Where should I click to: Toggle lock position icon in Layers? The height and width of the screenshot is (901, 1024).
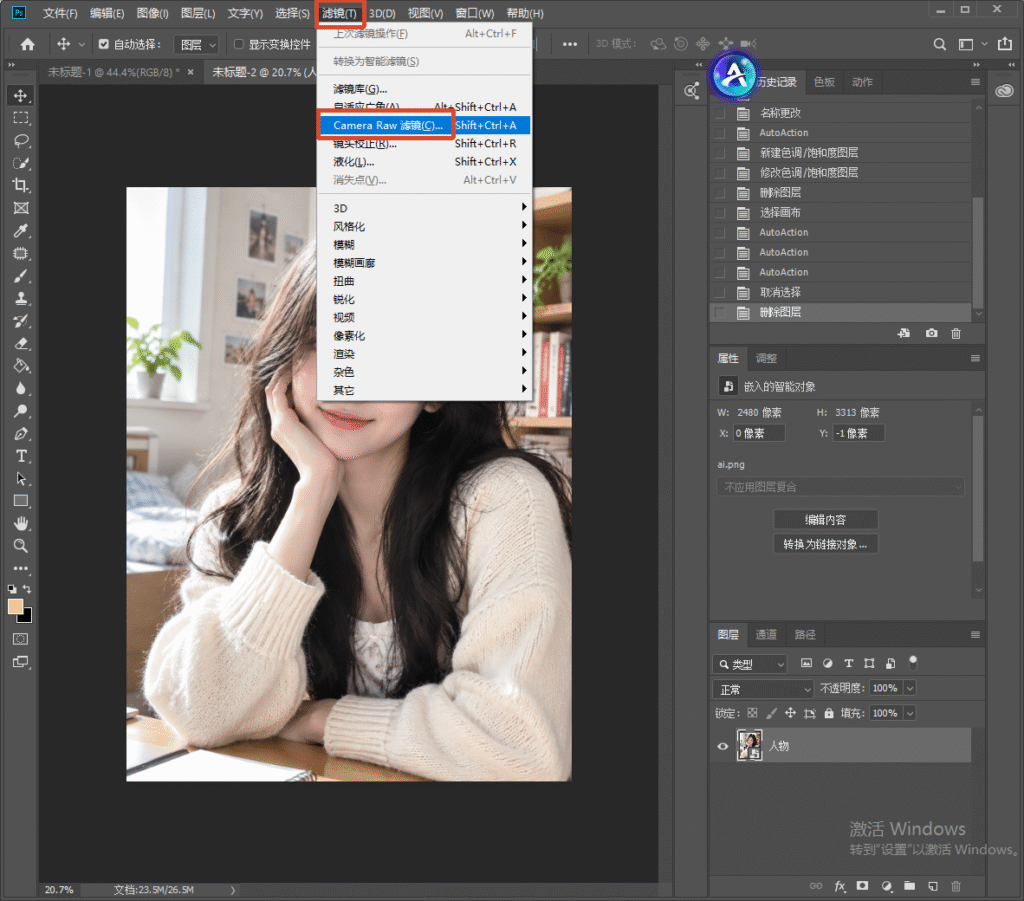coord(790,713)
